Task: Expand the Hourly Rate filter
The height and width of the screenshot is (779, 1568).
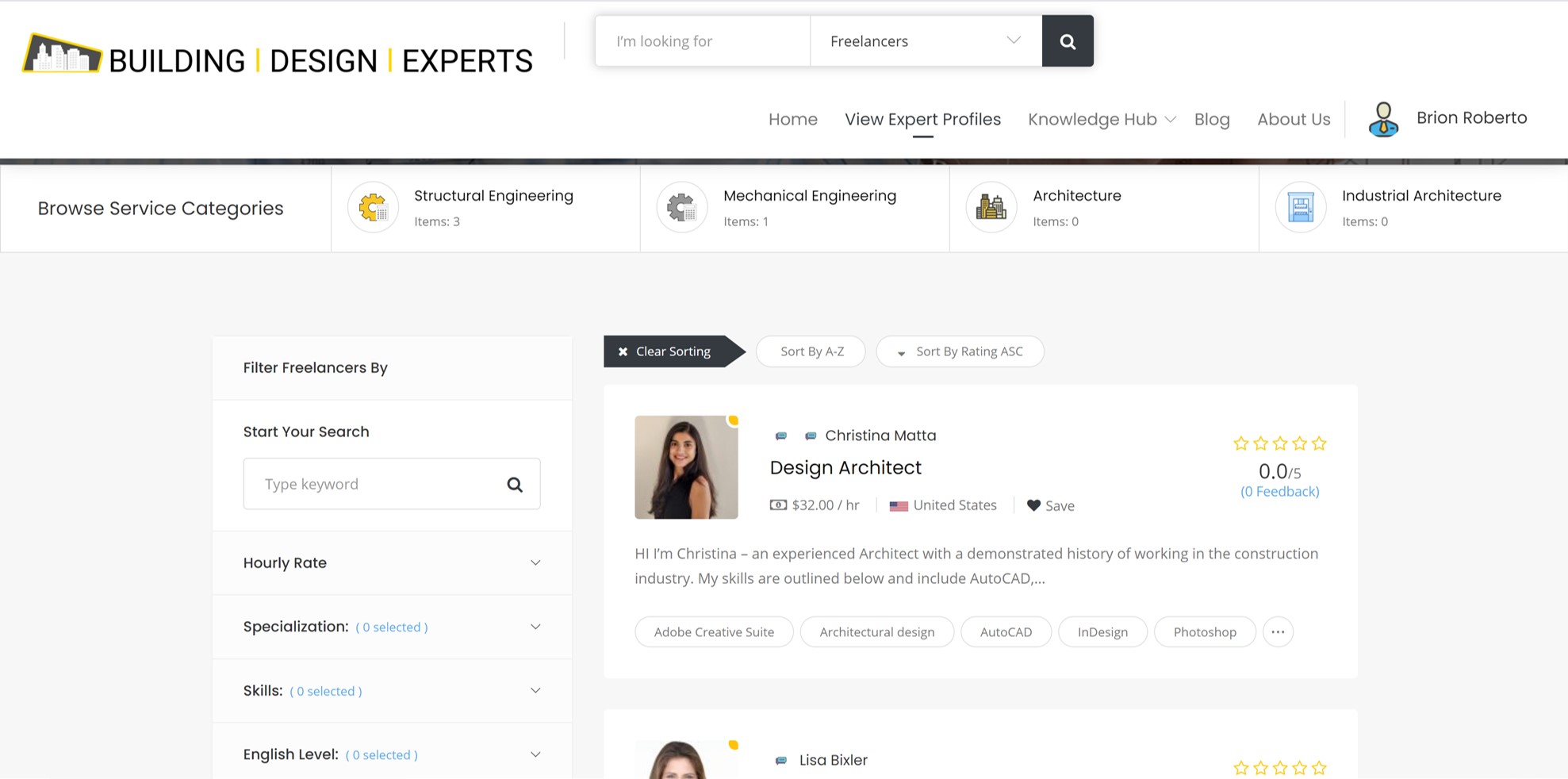Action: click(x=392, y=563)
